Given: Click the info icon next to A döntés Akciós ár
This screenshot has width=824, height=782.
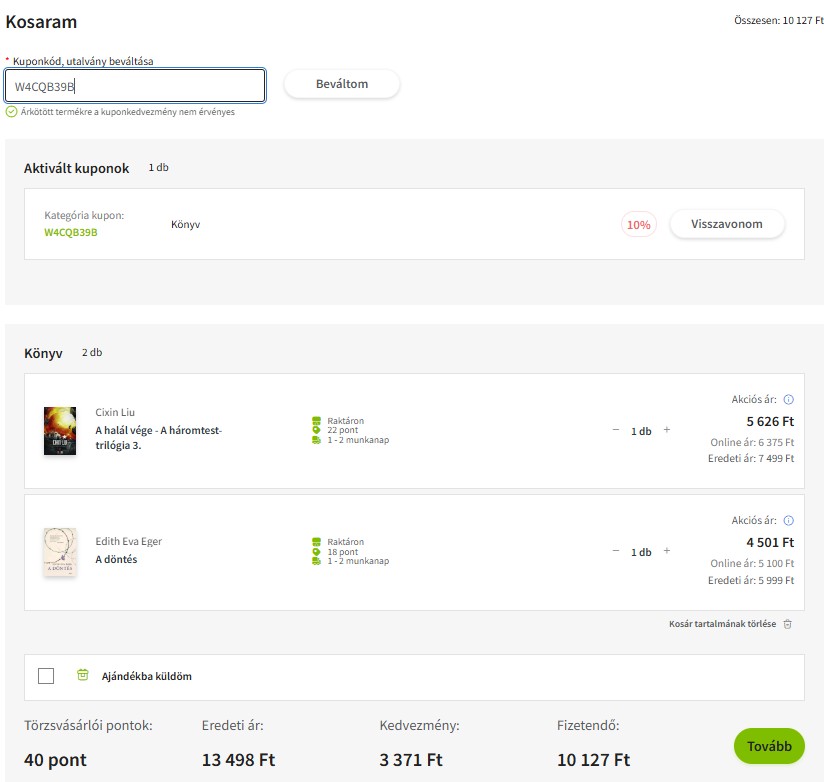Looking at the screenshot, I should point(788,520).
